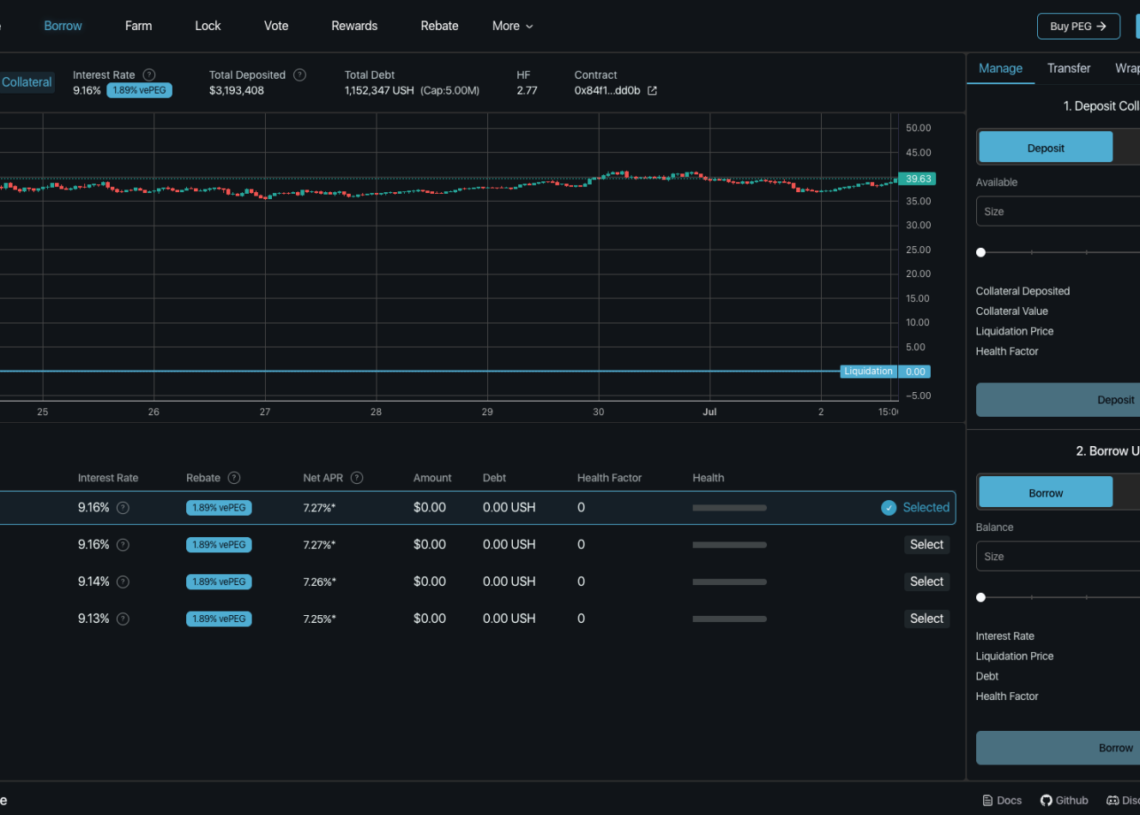Expand the More dropdown menu
Viewport: 1140px width, 815px height.
pos(512,26)
